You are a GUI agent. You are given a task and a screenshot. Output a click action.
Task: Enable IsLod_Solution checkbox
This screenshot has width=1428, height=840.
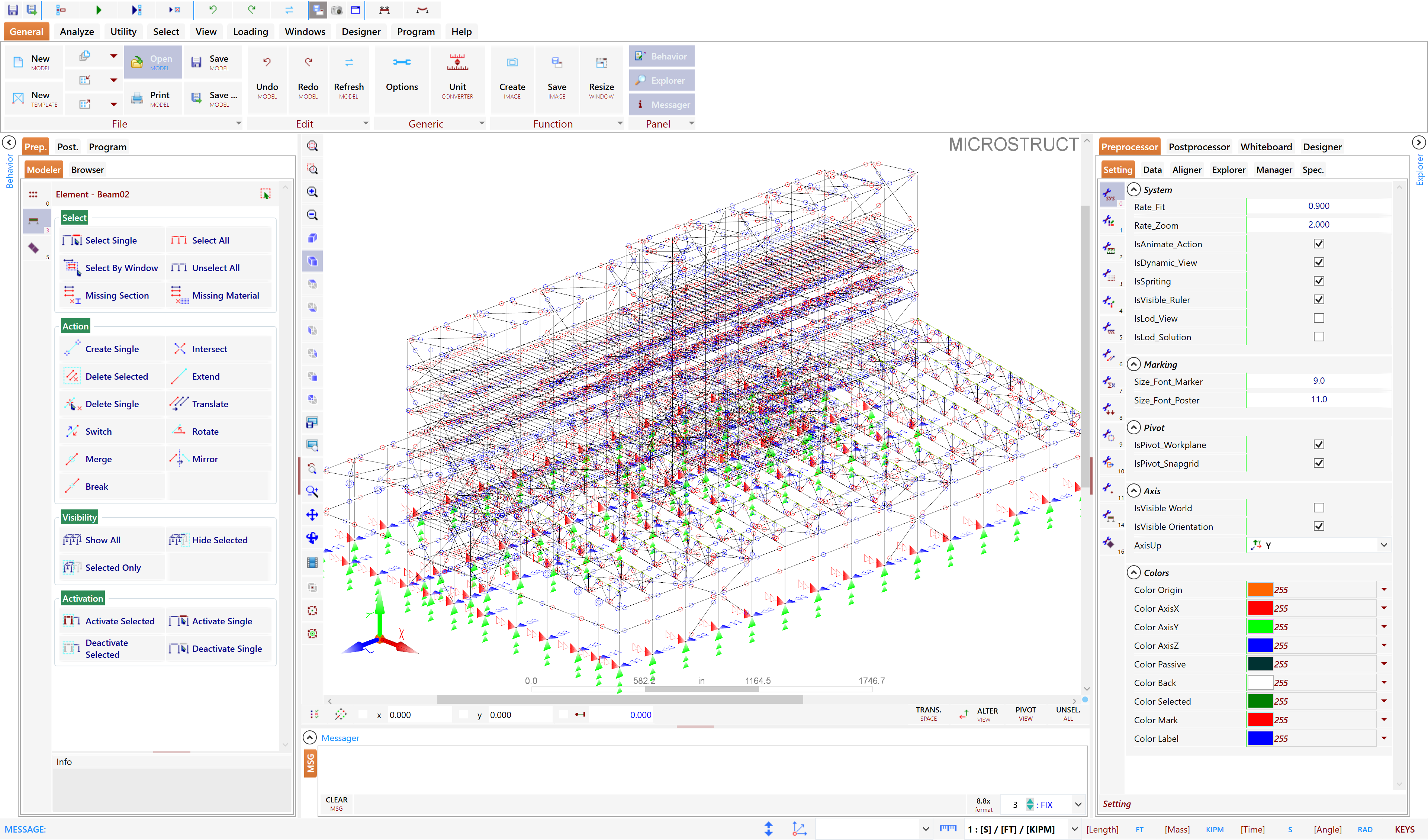click(x=1319, y=337)
